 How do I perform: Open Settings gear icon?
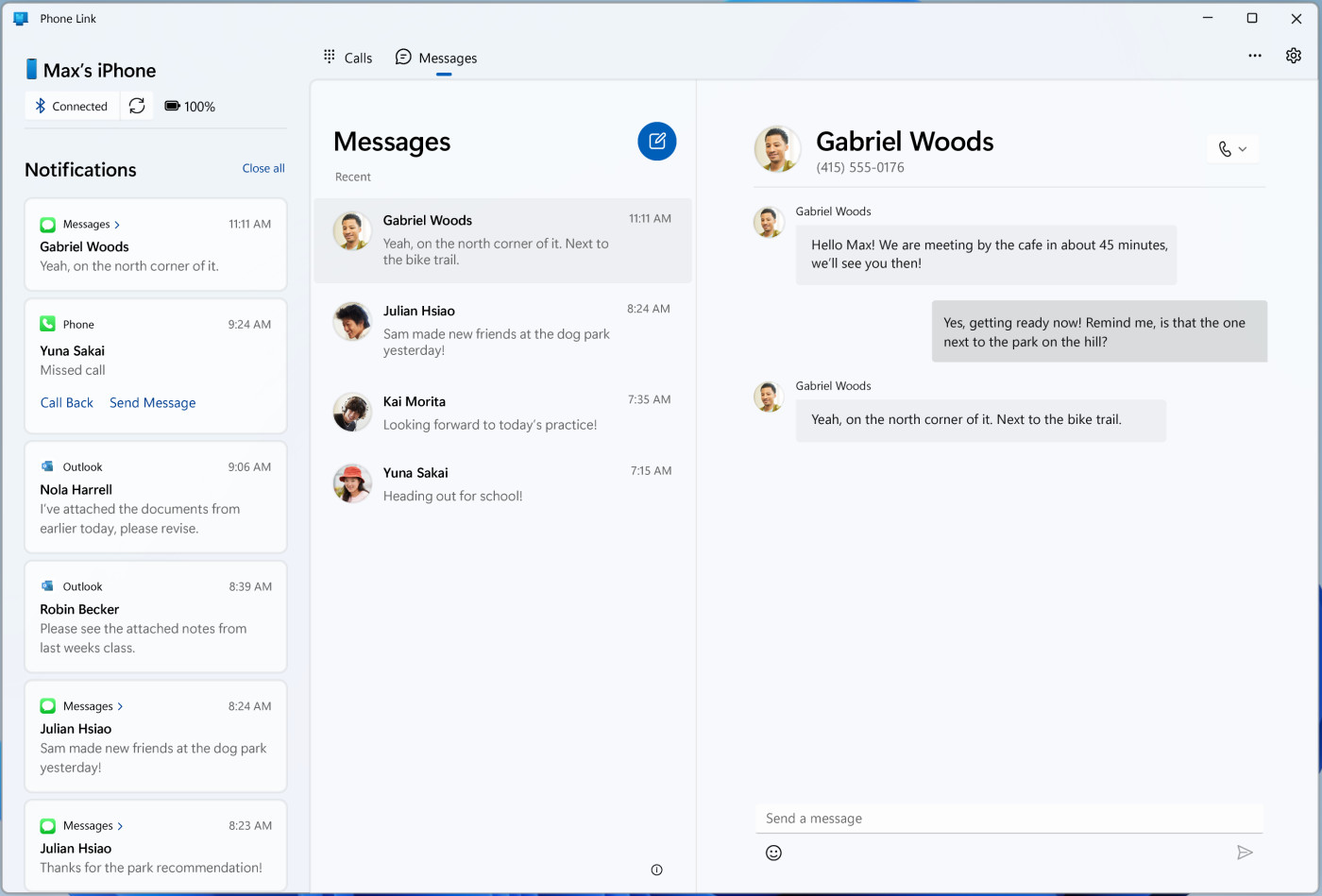(1293, 56)
